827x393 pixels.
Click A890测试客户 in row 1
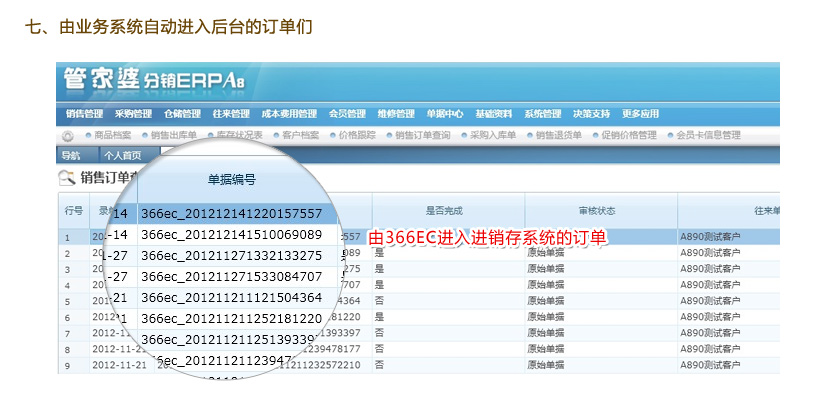click(x=710, y=237)
